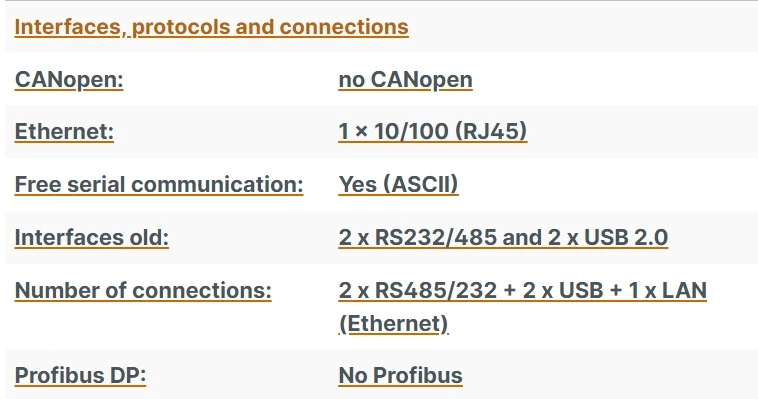Click the Number of connections: label
Viewport: 758px width, 399px height.
[143, 291]
